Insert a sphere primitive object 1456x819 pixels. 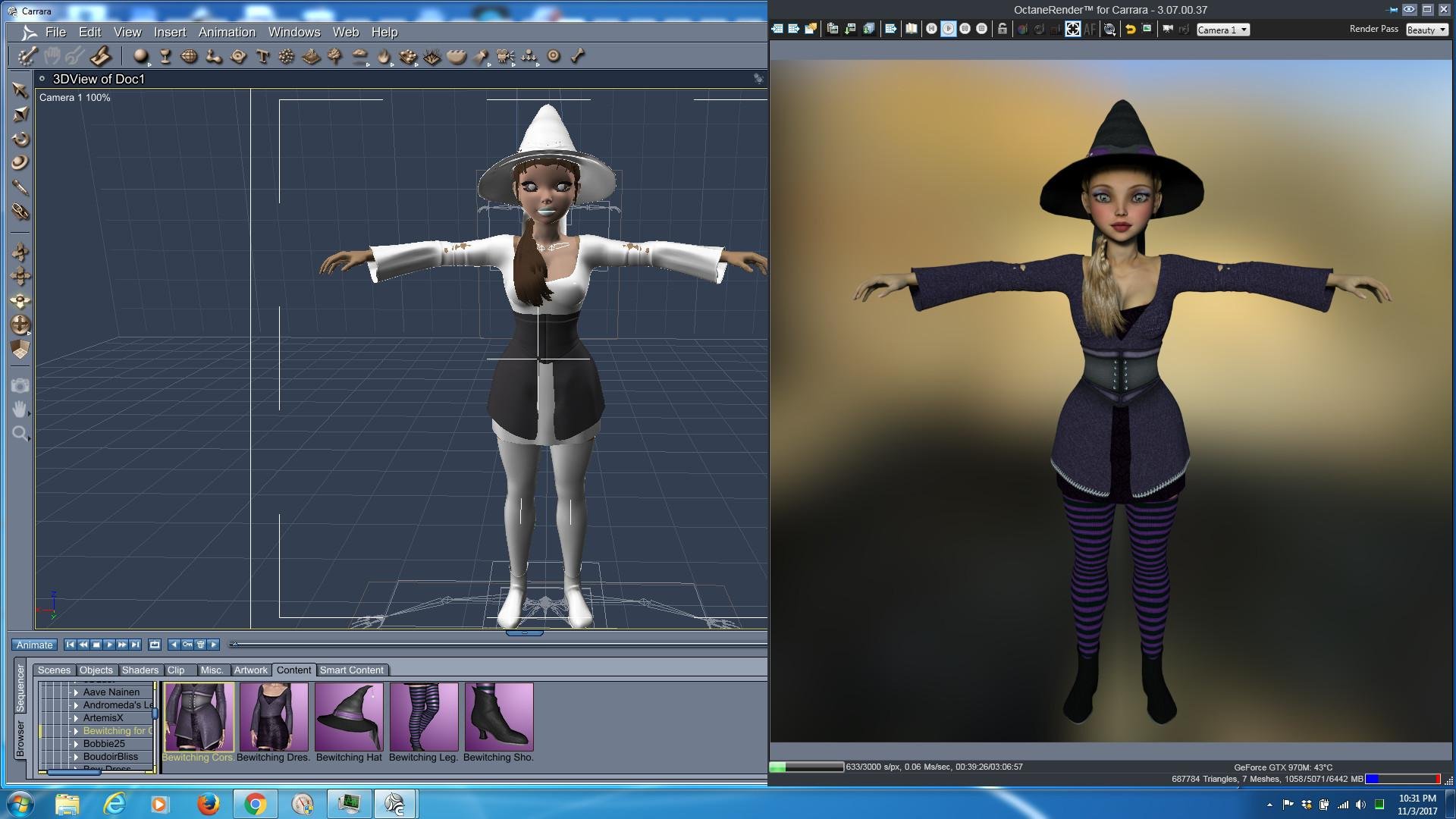pos(140,56)
